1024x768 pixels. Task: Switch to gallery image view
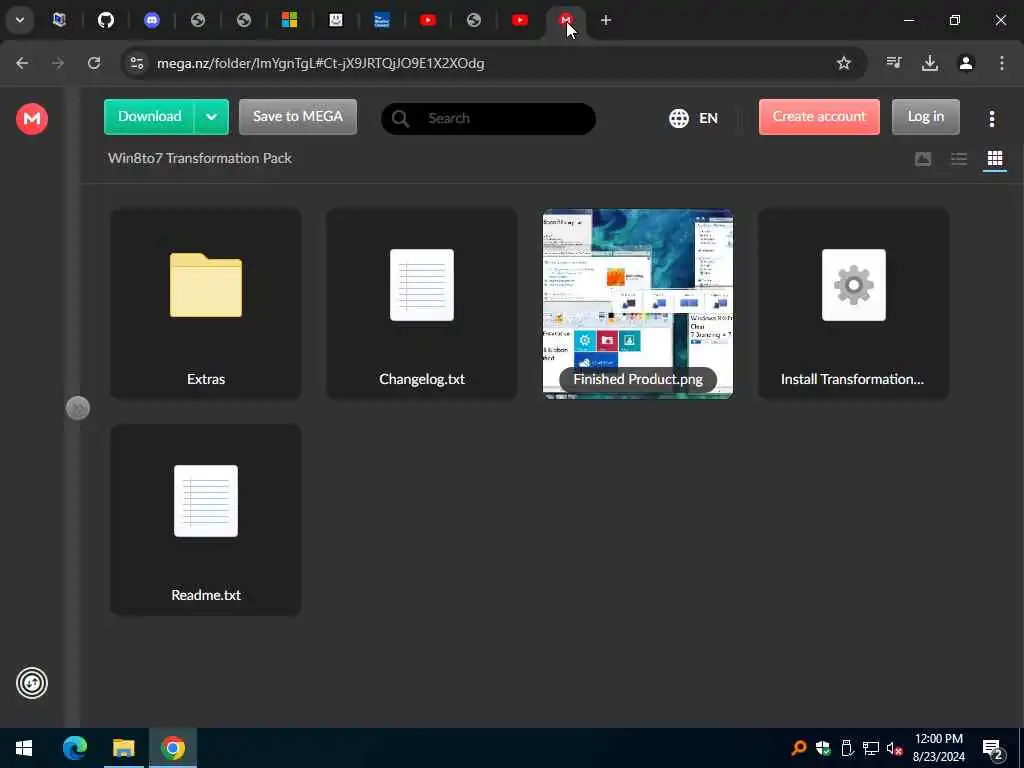923,159
